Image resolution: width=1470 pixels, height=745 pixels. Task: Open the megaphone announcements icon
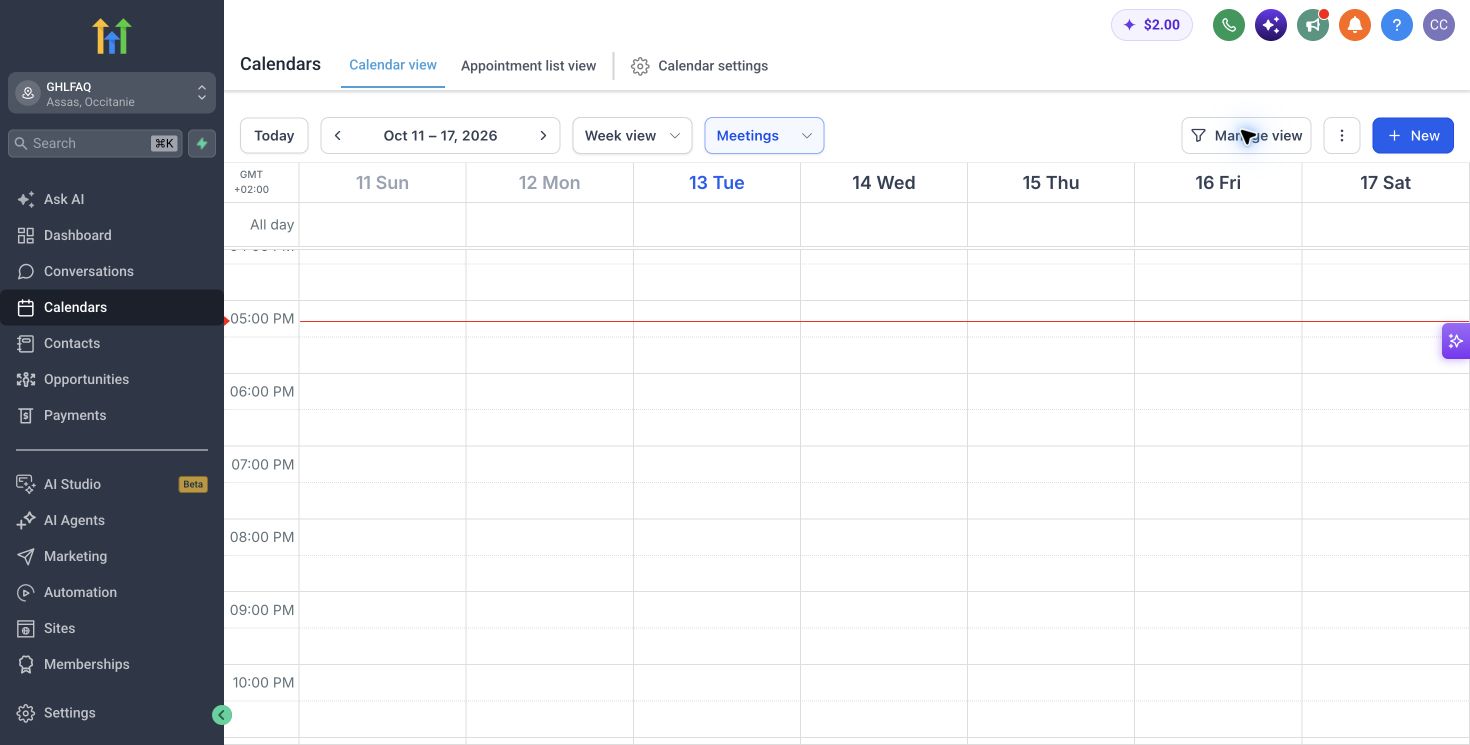point(1313,25)
